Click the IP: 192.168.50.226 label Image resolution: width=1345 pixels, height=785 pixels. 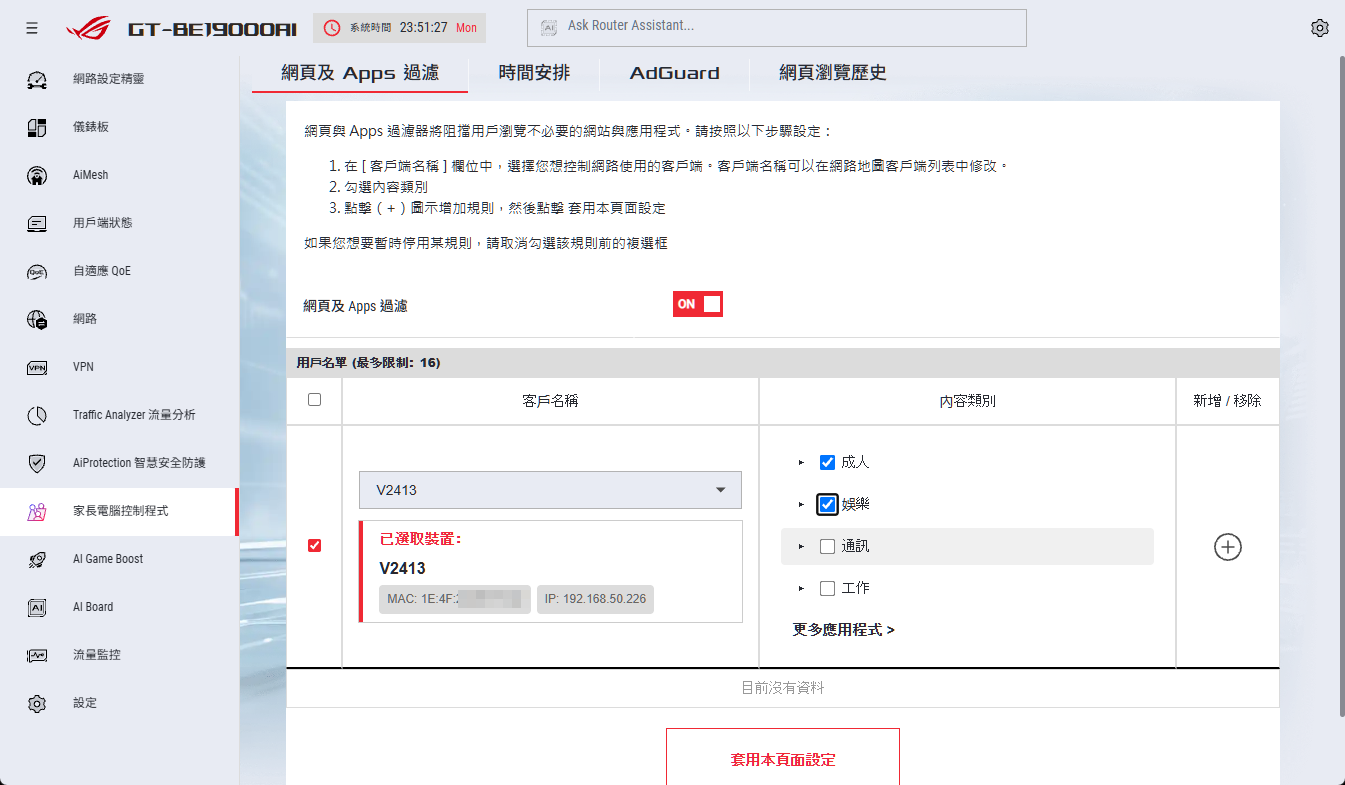[595, 599]
